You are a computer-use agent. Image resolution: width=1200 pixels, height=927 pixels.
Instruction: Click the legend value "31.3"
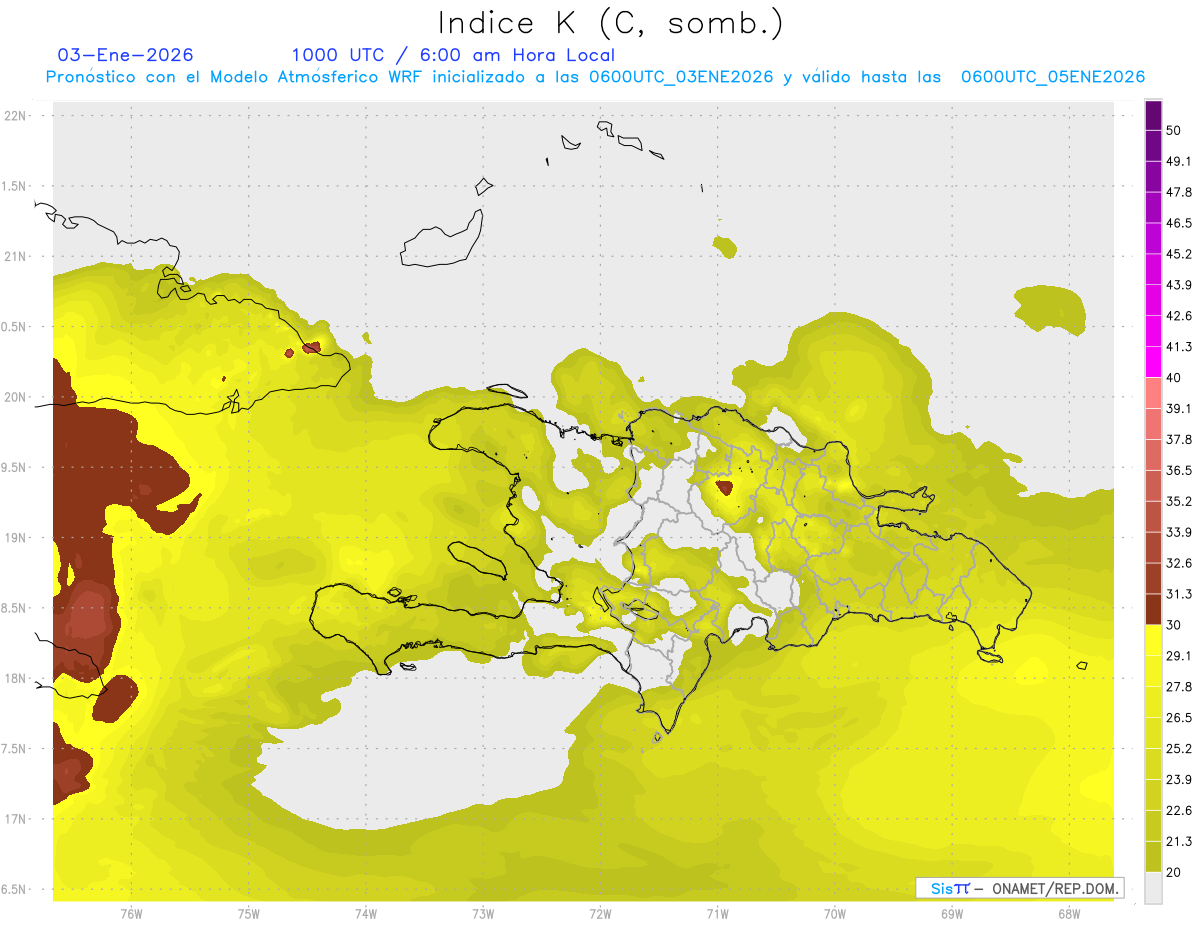coord(1179,594)
